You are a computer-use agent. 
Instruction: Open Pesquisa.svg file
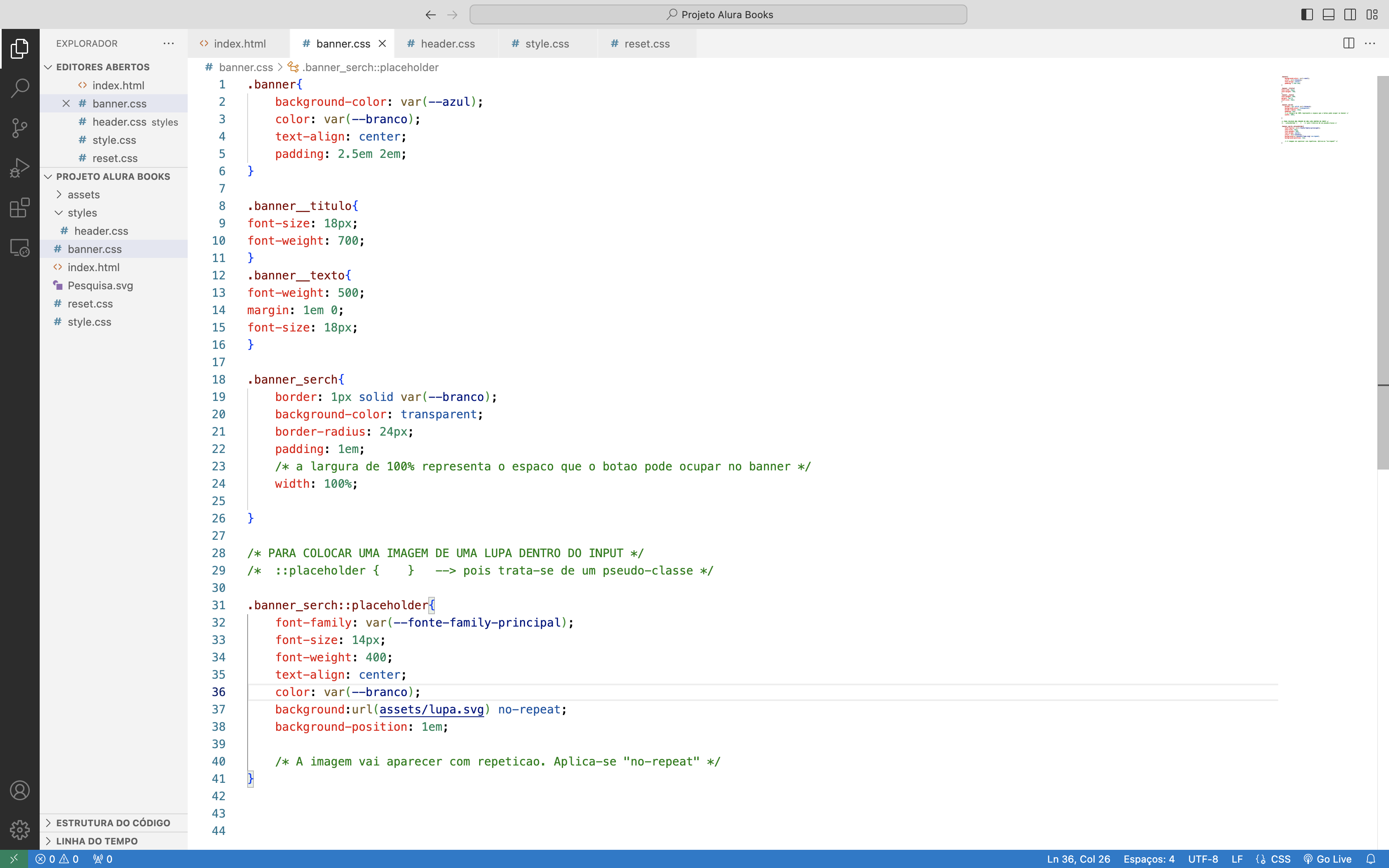click(114, 285)
